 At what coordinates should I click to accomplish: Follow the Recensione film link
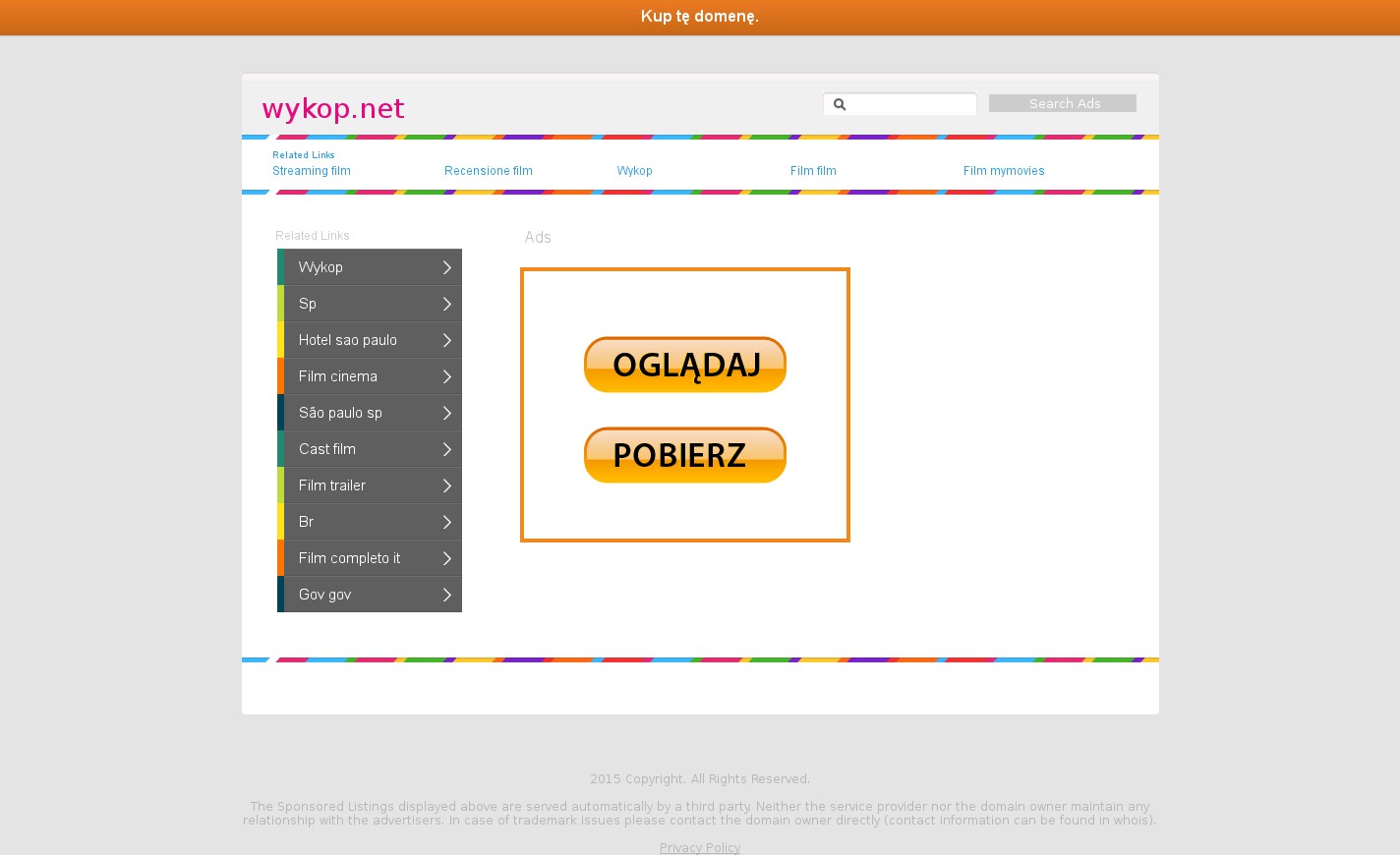click(x=489, y=171)
